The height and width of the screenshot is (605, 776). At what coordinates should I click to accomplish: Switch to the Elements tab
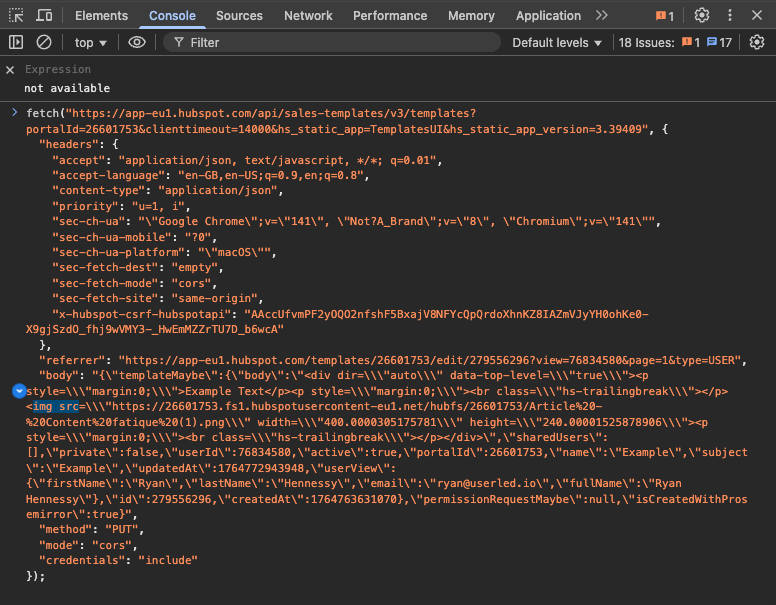[x=101, y=16]
